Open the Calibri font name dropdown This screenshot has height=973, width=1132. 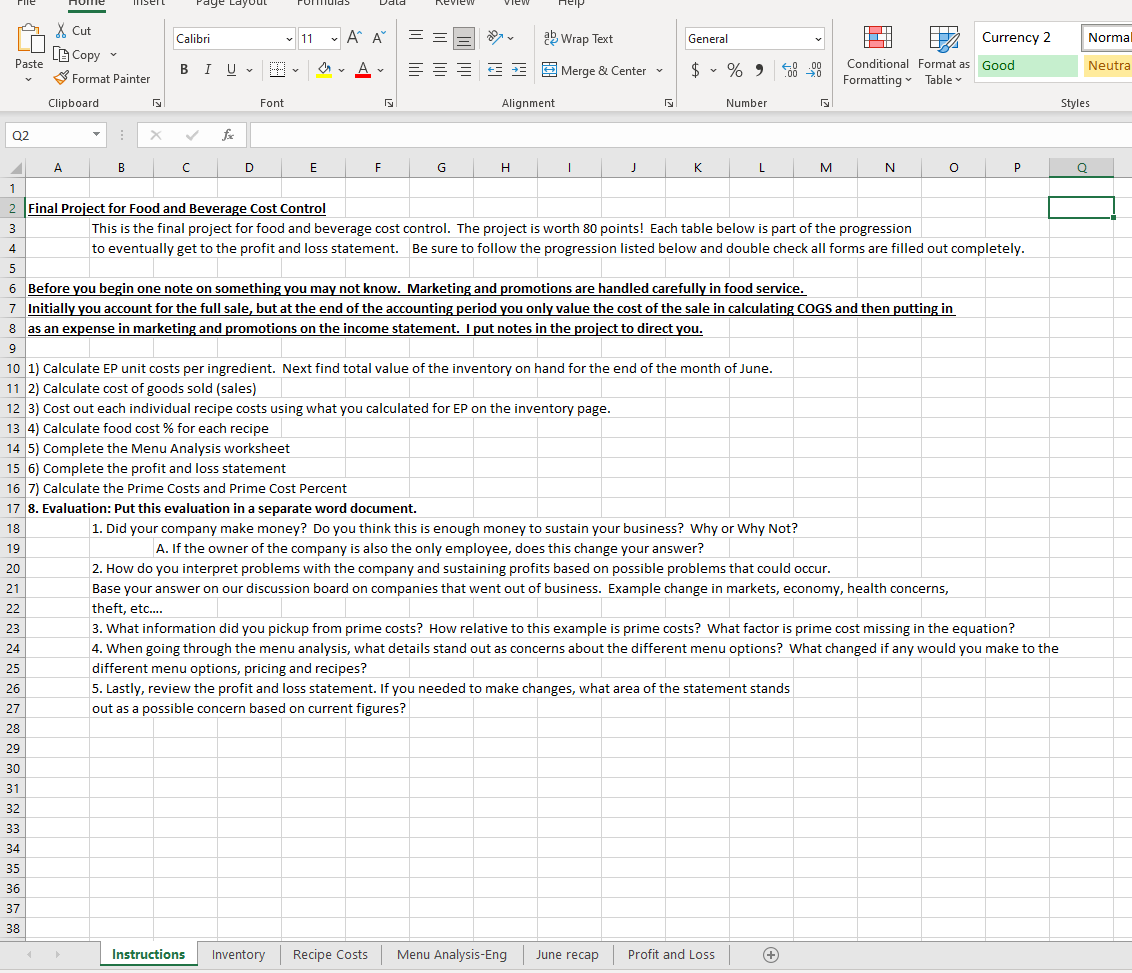click(289, 39)
